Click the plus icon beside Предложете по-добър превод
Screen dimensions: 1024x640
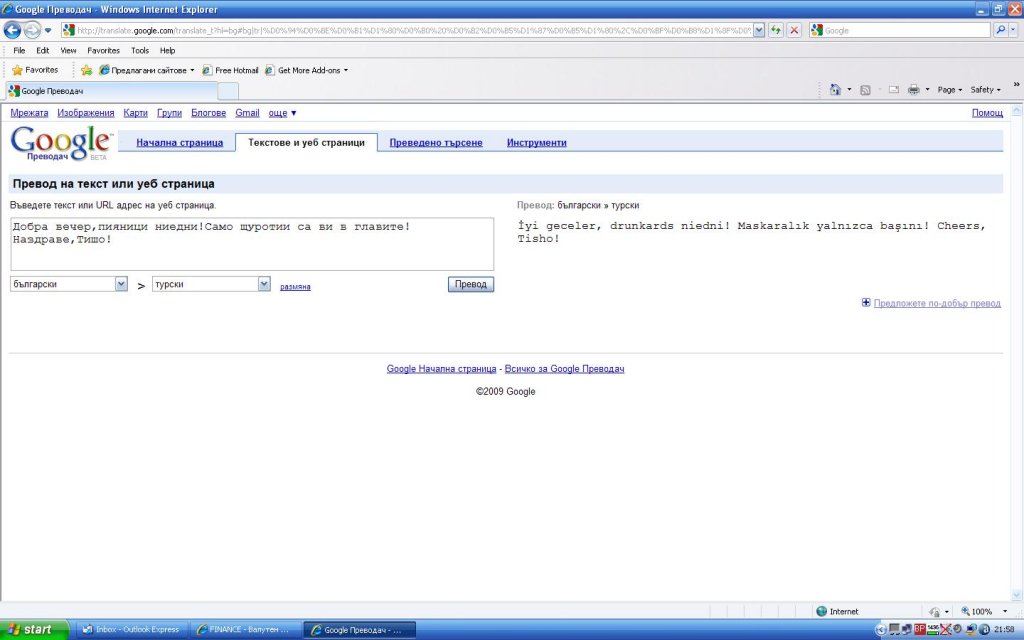click(866, 302)
